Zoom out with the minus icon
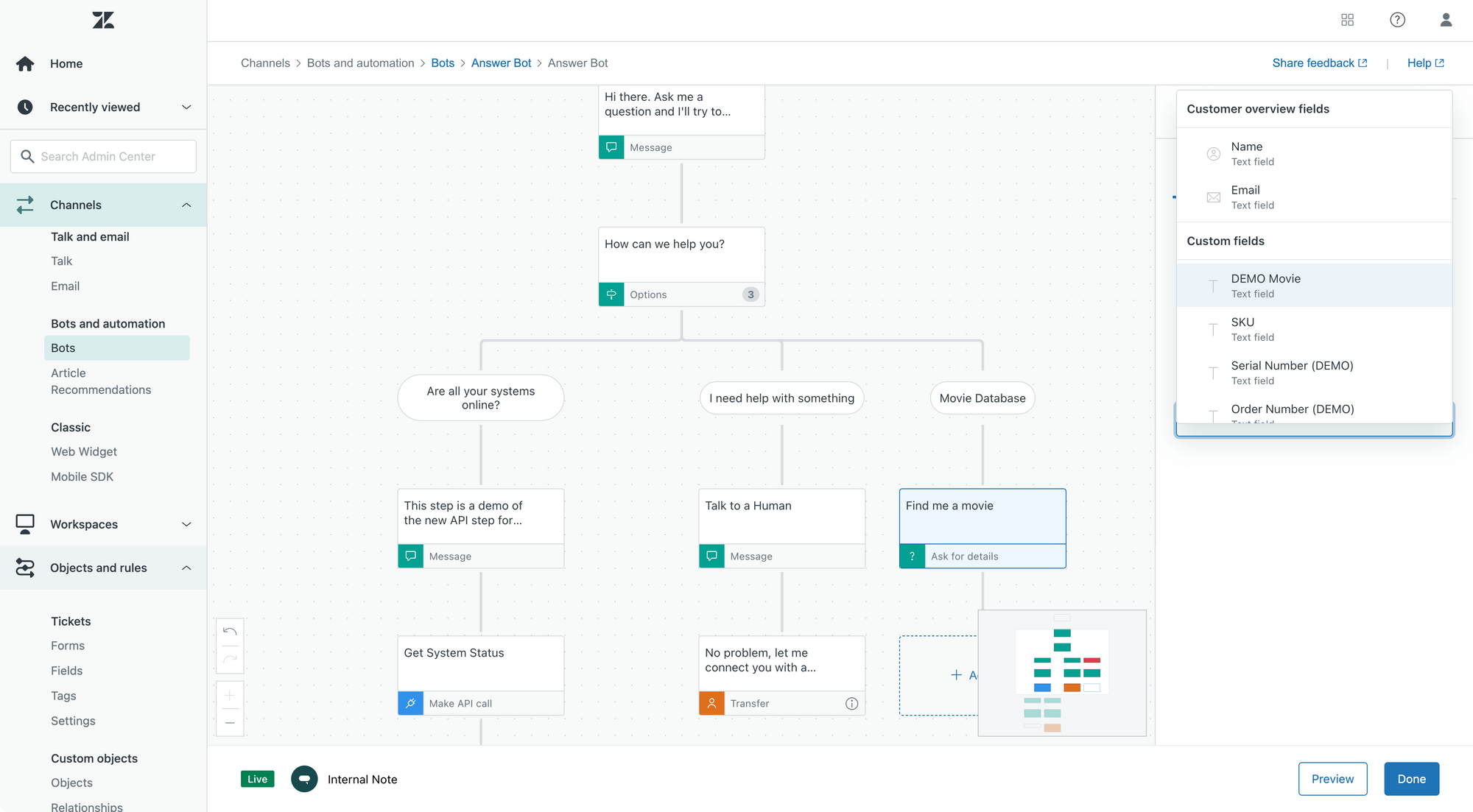The height and width of the screenshot is (812, 1473). 230,723
